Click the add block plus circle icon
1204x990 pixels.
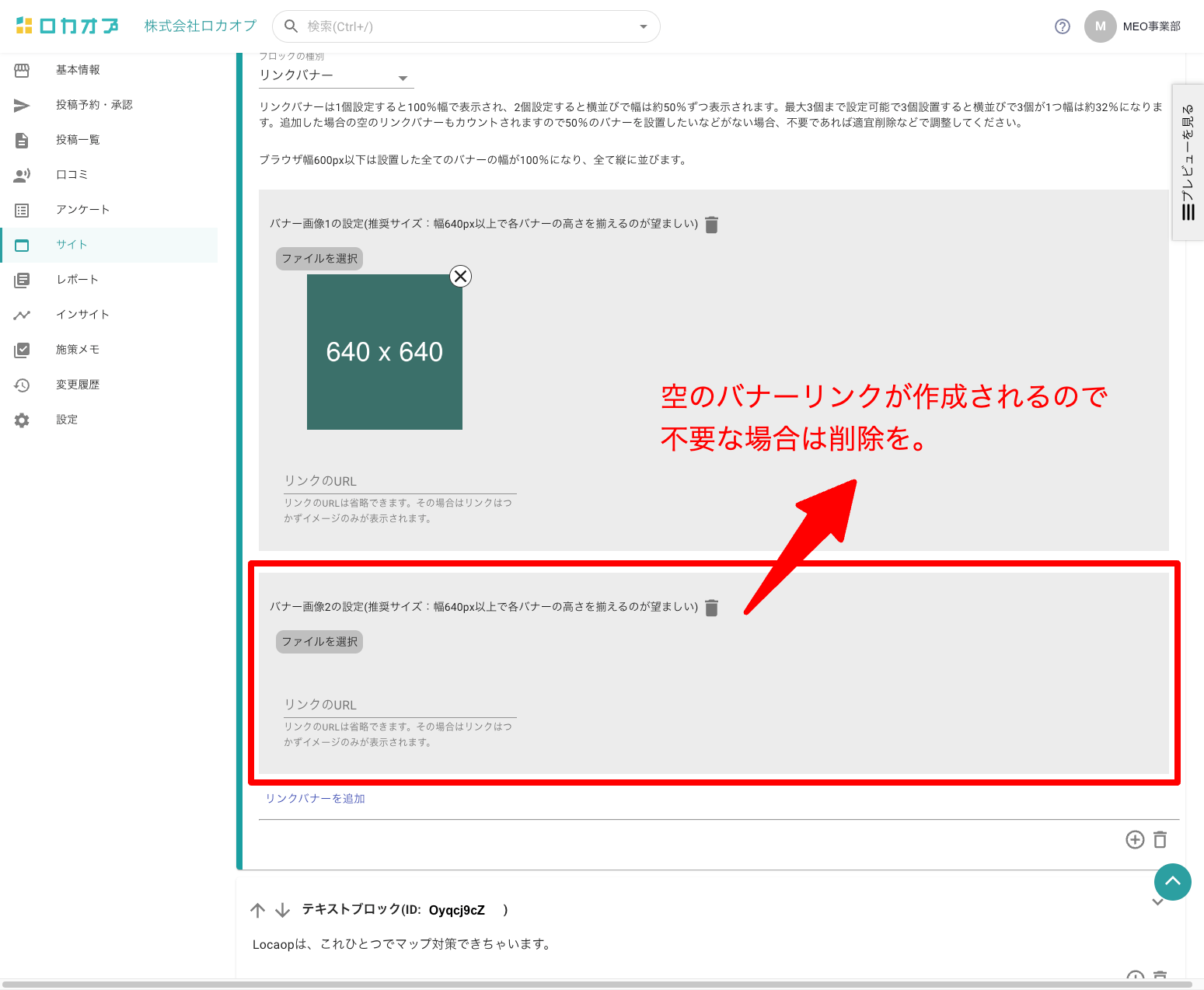coord(1135,839)
